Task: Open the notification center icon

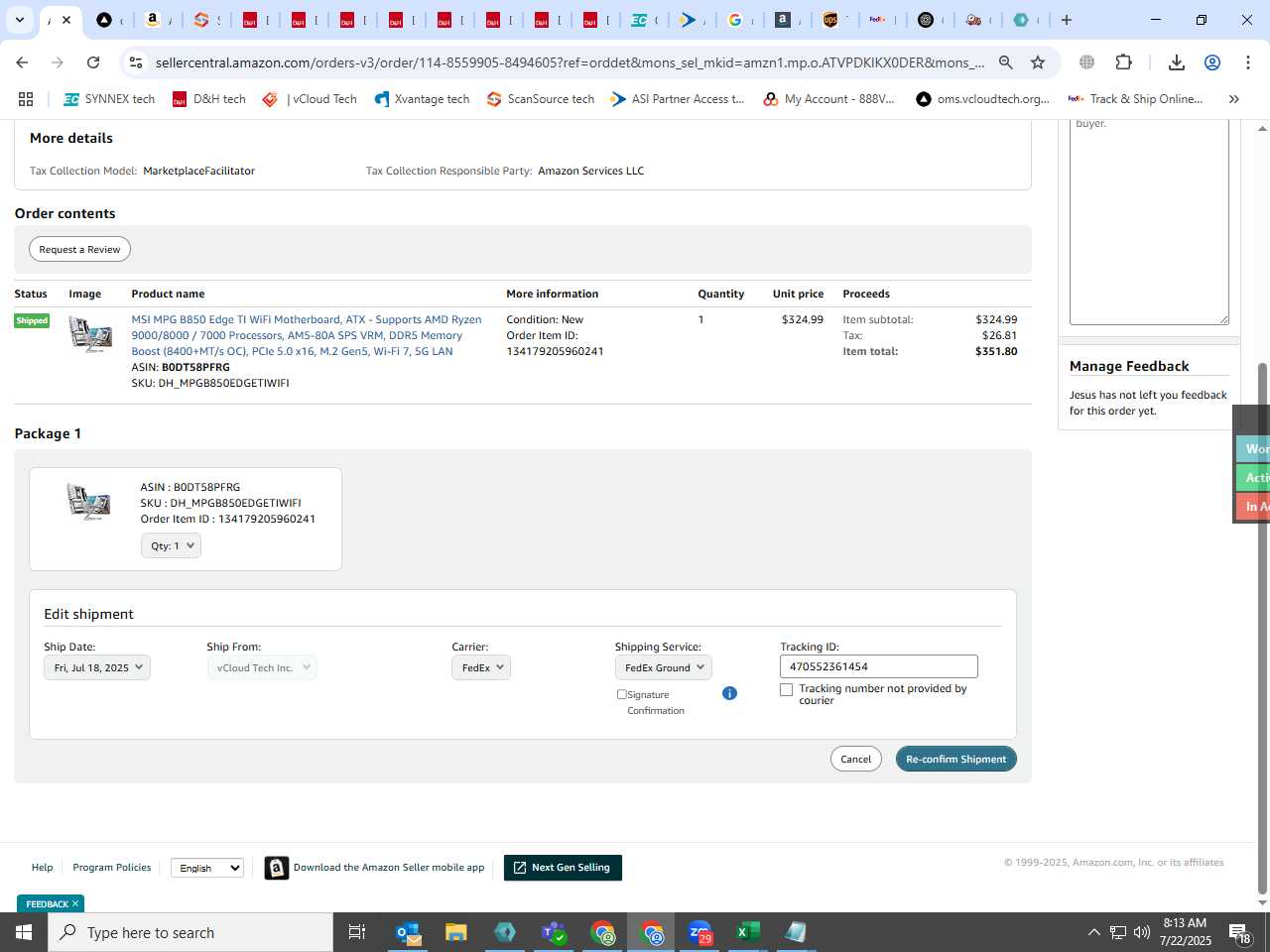Action: [1240, 933]
